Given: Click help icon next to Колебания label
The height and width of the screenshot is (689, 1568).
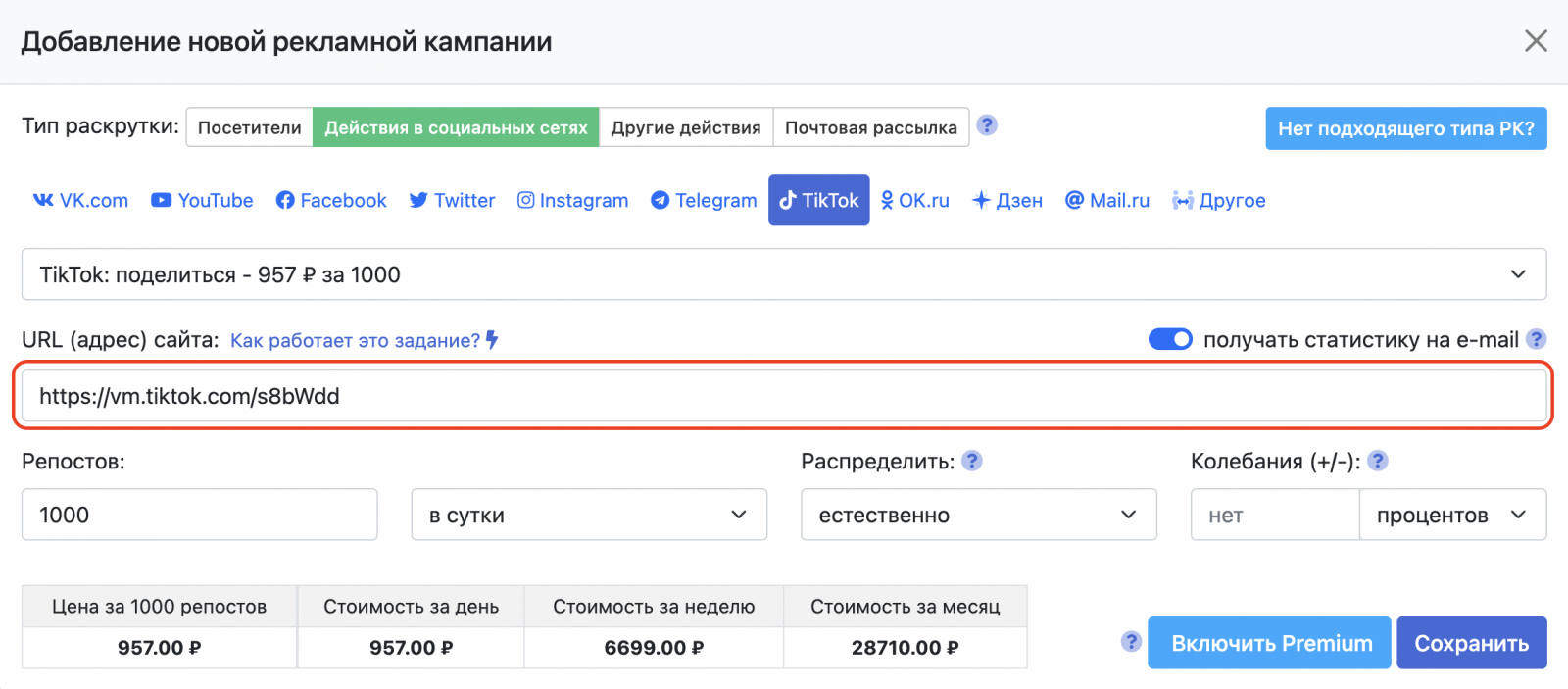Looking at the screenshot, I should 1377,461.
